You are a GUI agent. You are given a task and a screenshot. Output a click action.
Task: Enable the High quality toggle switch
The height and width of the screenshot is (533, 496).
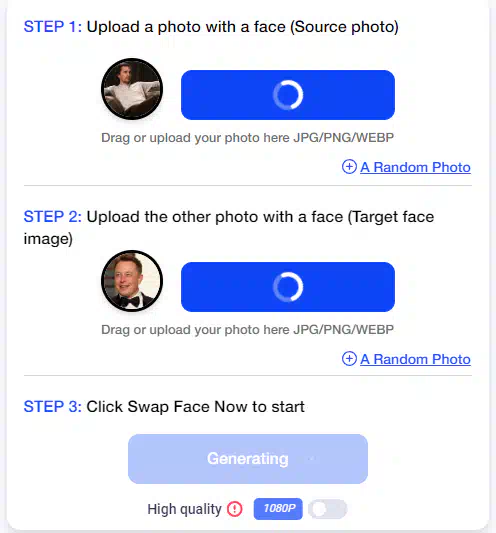327,509
